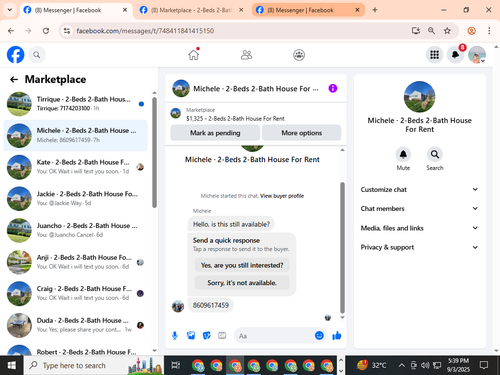Image resolution: width=500 pixels, height=375 pixels.
Task: Click the Mute bell icon
Action: [403, 154]
